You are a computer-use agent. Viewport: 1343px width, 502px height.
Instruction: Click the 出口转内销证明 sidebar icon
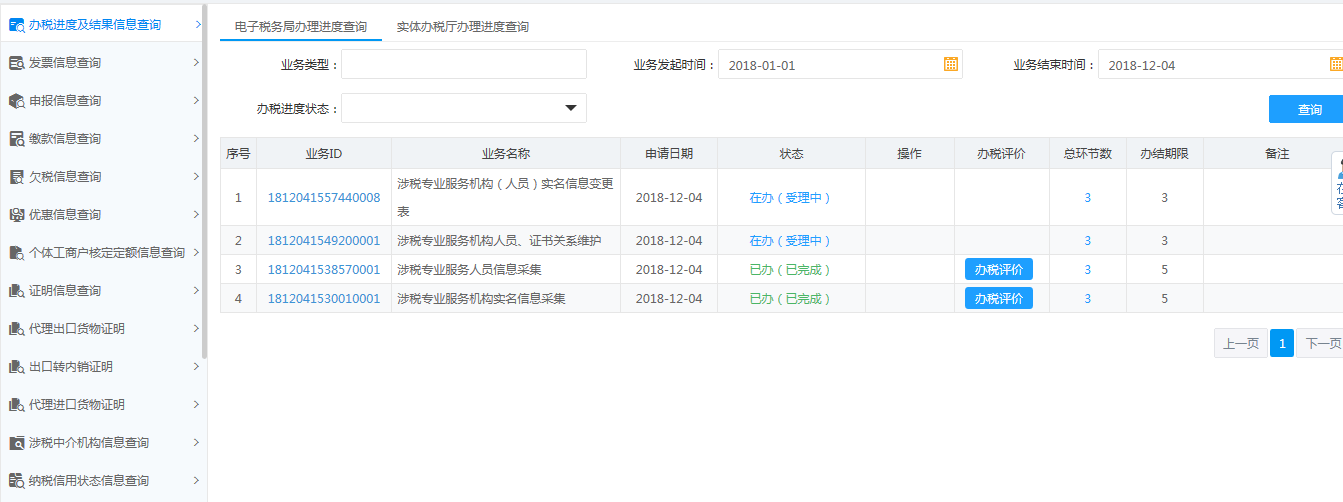16,367
